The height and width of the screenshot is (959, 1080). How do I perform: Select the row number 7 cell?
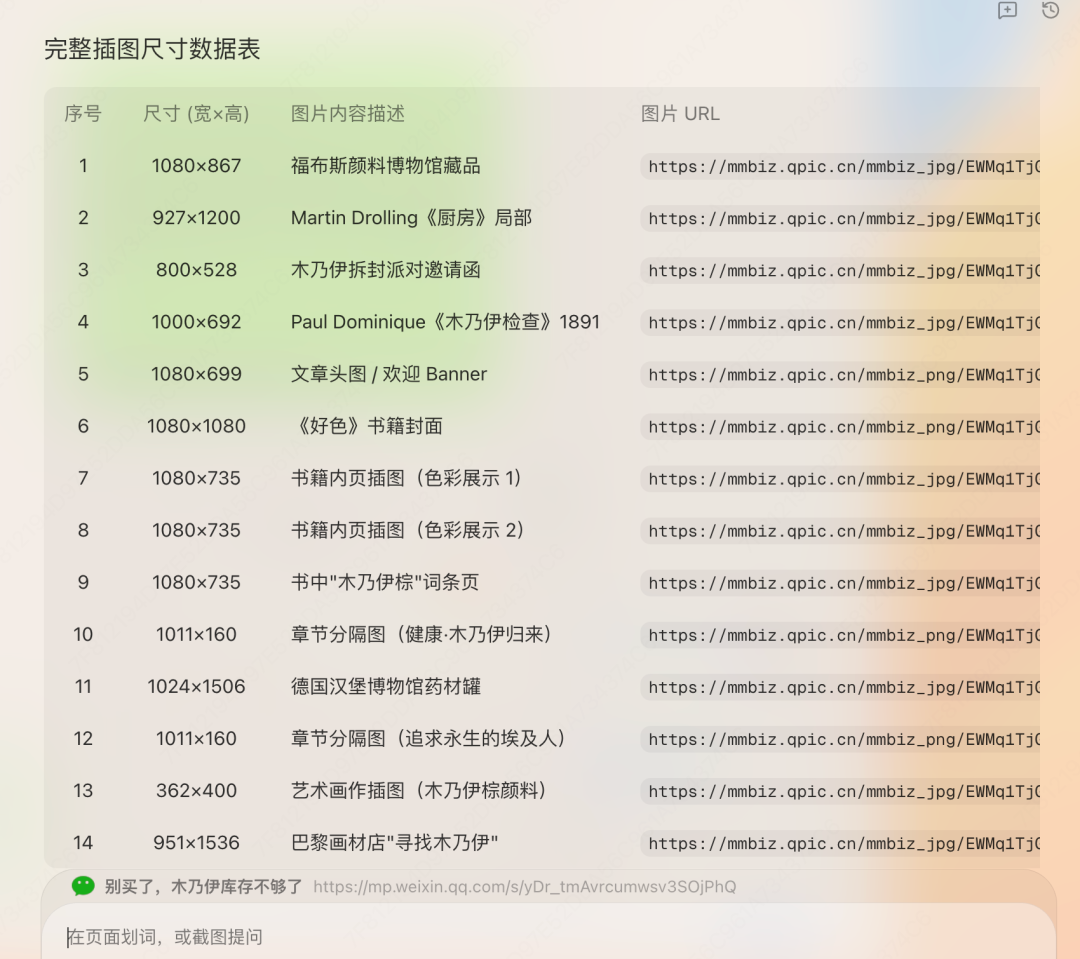(83, 478)
